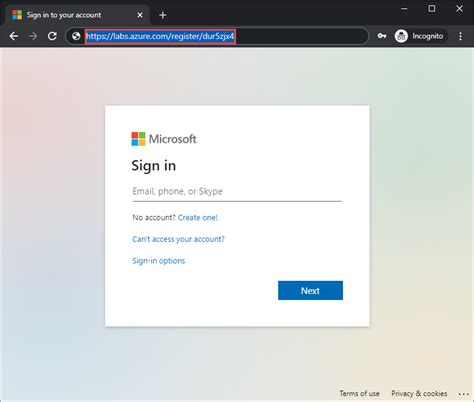Focus the Email, phone, or Skype field
This screenshot has height=402, width=474.
(237, 192)
